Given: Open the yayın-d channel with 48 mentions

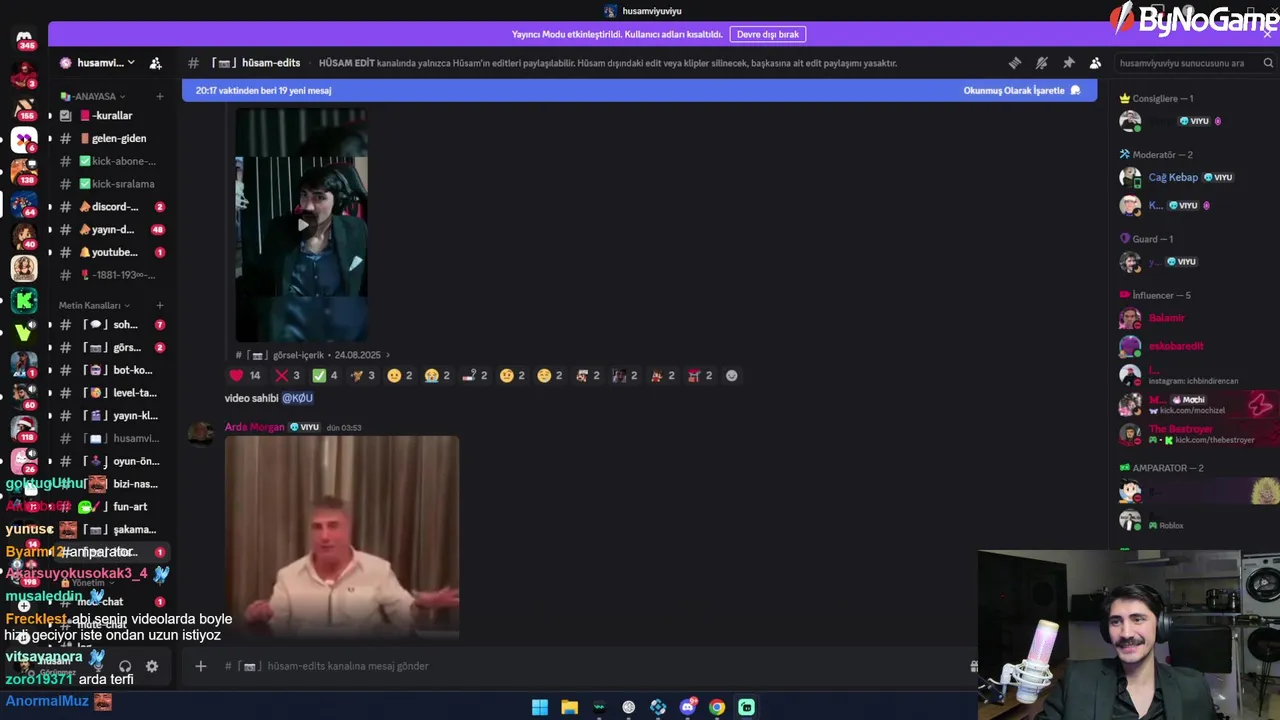Looking at the screenshot, I should coord(111,230).
